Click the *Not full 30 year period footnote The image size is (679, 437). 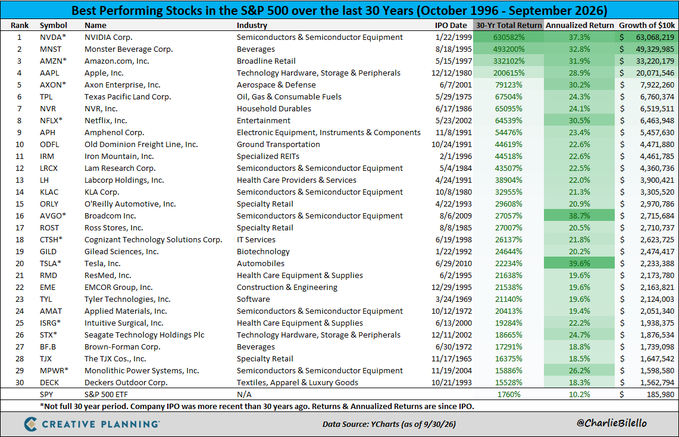point(257,406)
